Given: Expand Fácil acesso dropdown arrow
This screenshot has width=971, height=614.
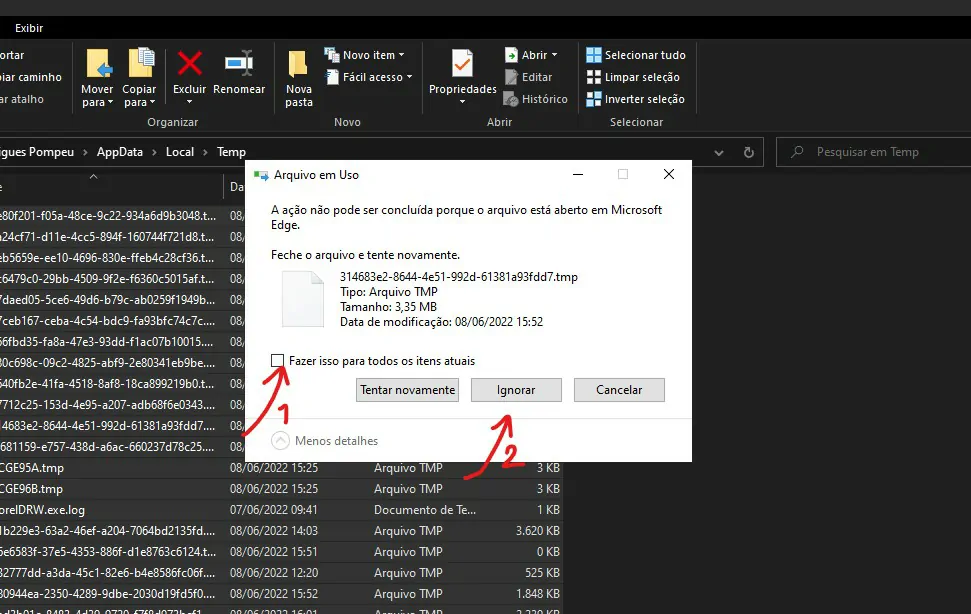Looking at the screenshot, I should point(409,77).
